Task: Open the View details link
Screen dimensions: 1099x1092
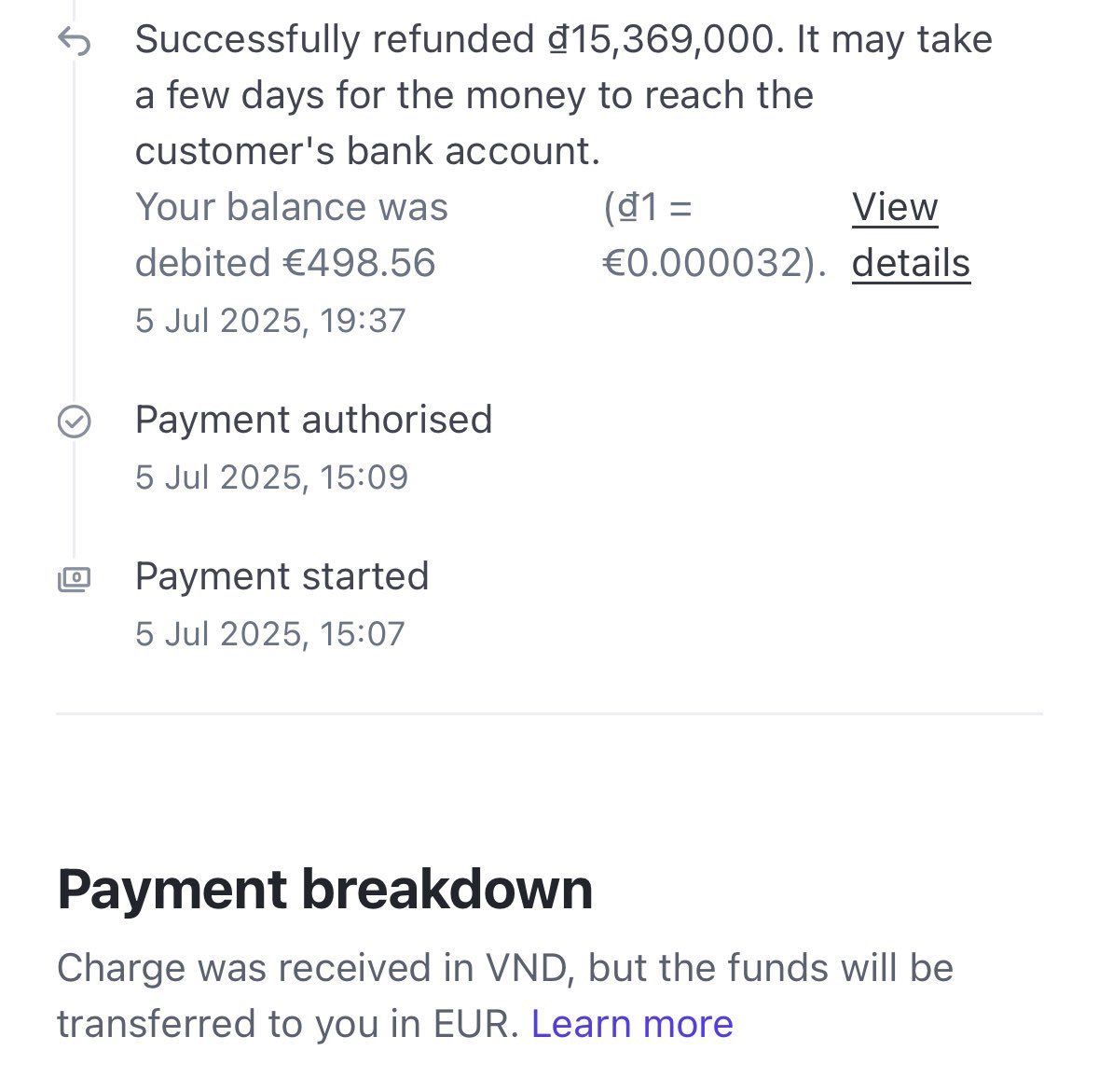Action: coord(910,235)
